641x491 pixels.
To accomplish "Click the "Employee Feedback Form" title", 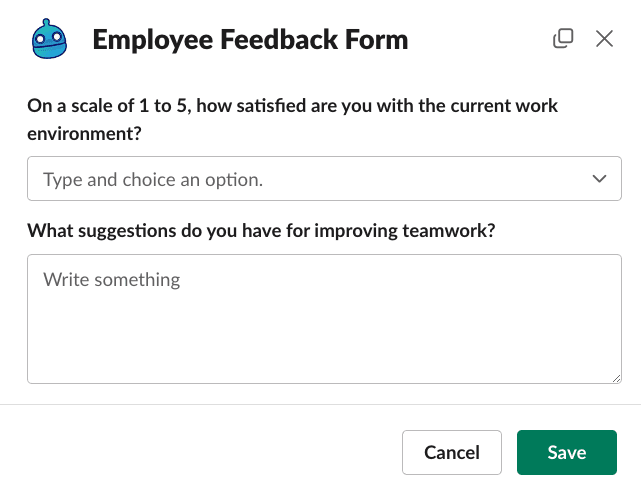I will click(x=250, y=40).
